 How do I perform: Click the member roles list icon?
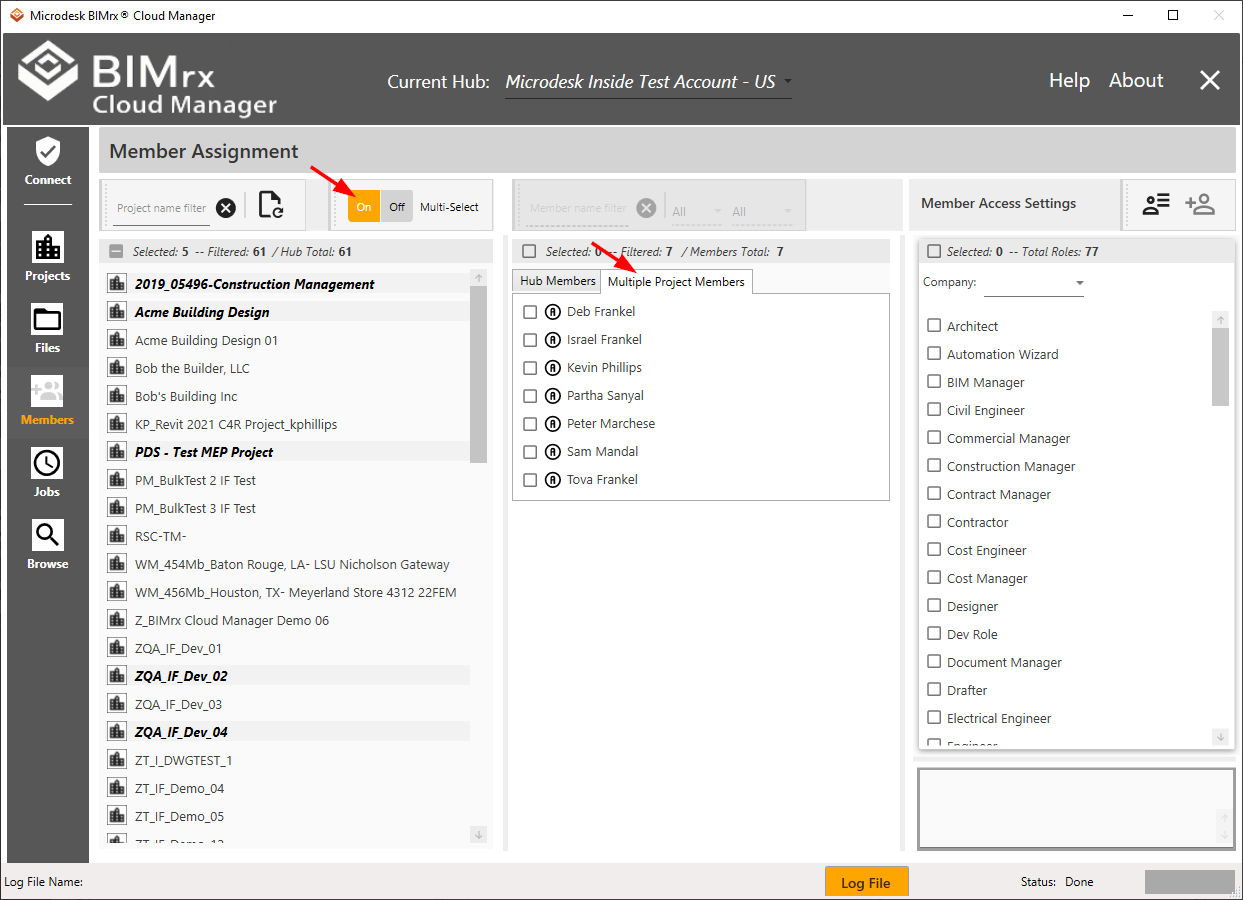[1156, 204]
